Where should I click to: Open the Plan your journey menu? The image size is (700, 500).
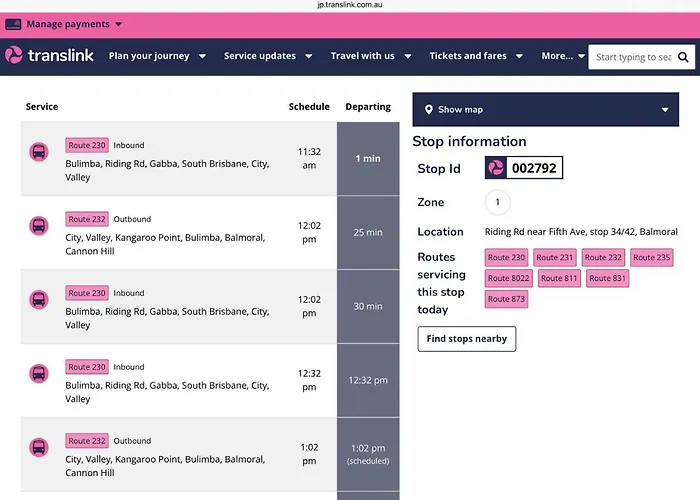(x=157, y=57)
